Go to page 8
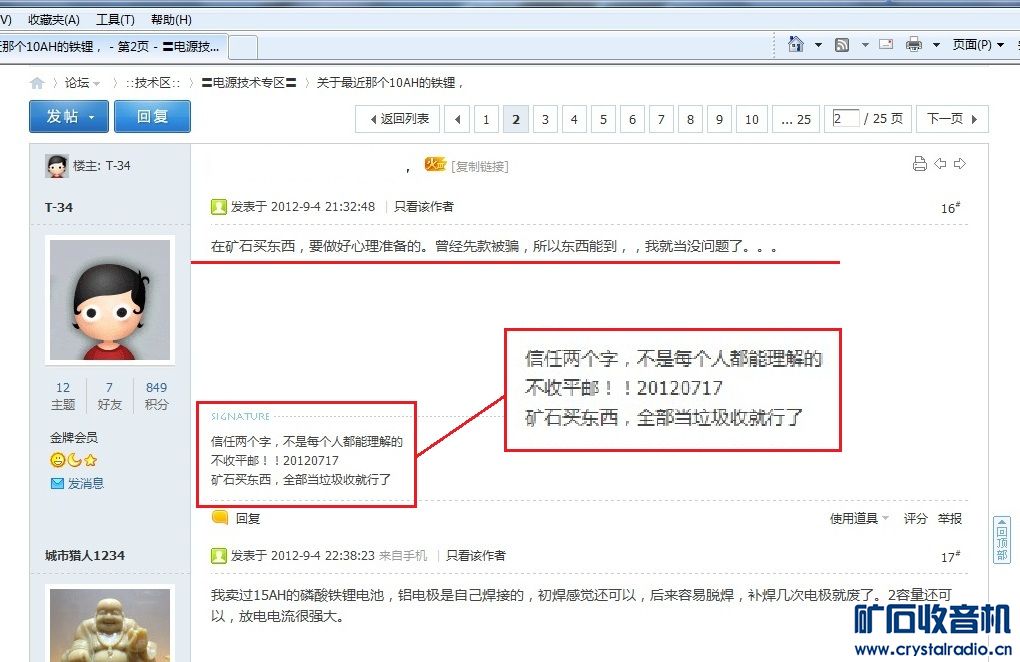 [x=690, y=119]
